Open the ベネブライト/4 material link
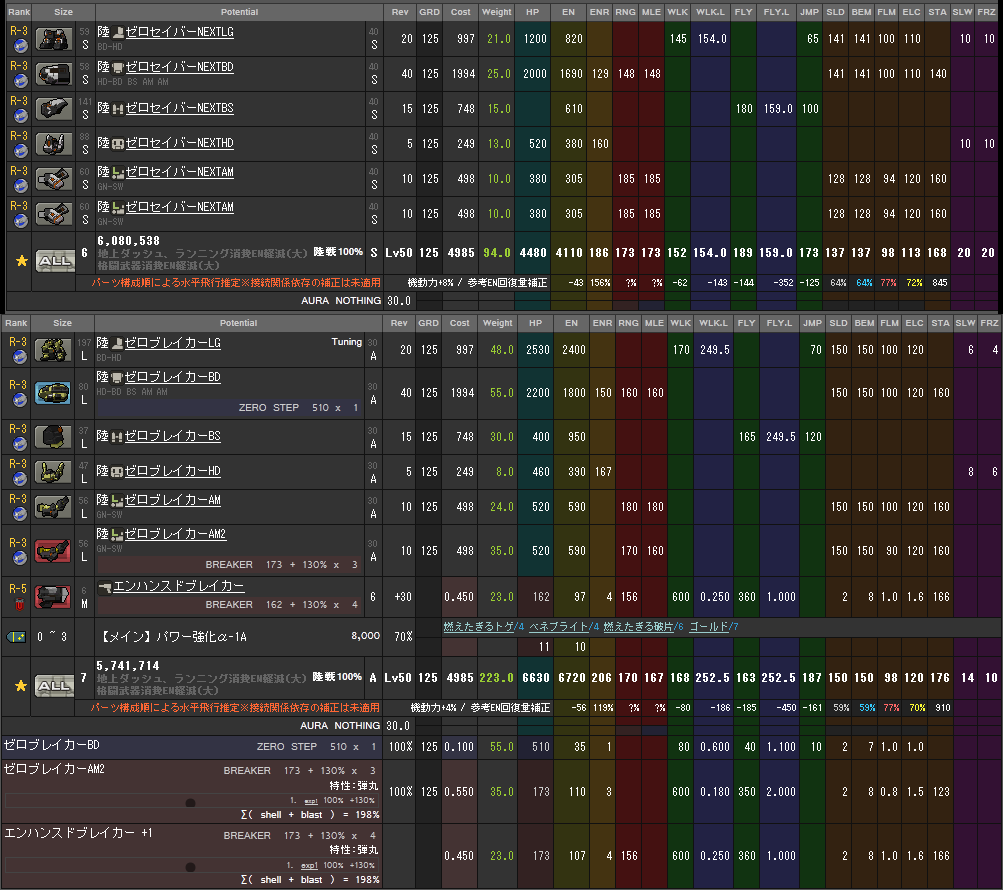1003x890 pixels. point(564,627)
